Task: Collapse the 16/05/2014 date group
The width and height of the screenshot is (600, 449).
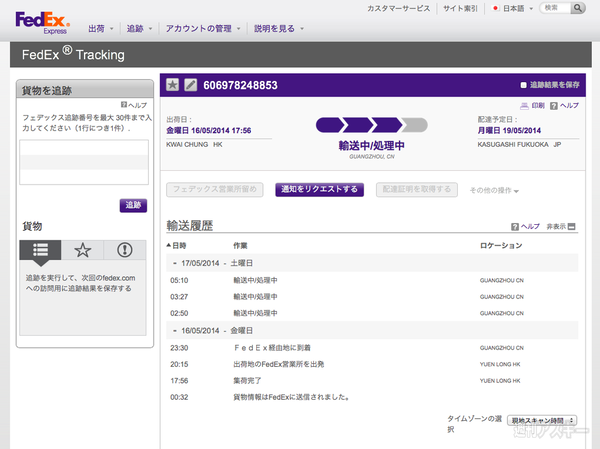Action: (175, 329)
